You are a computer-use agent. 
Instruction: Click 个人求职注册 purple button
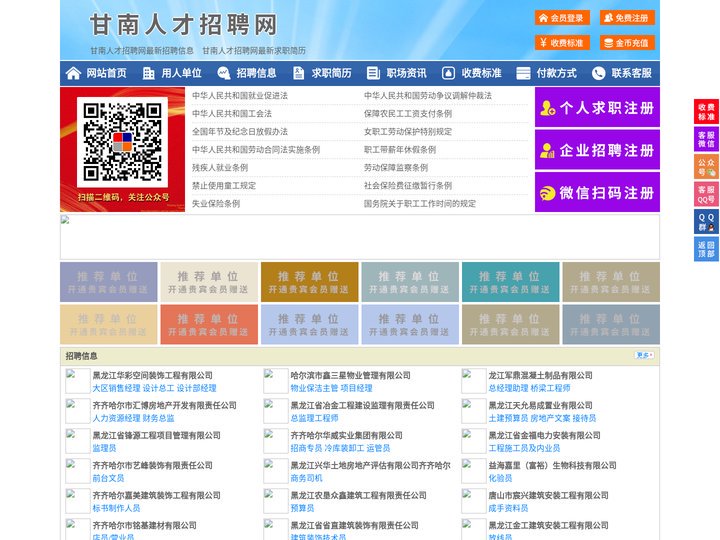[597, 107]
